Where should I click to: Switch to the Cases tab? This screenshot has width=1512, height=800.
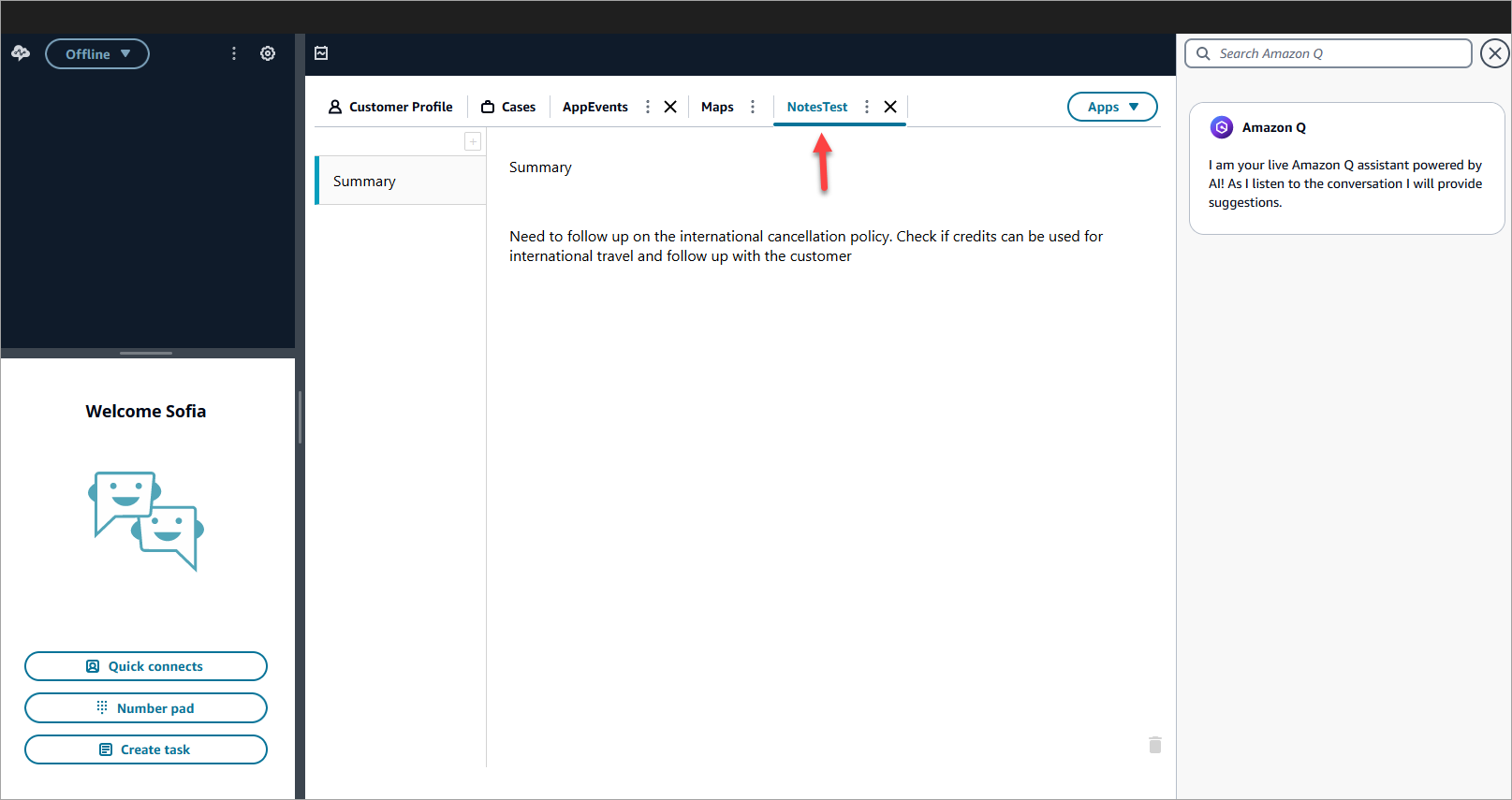(x=508, y=107)
